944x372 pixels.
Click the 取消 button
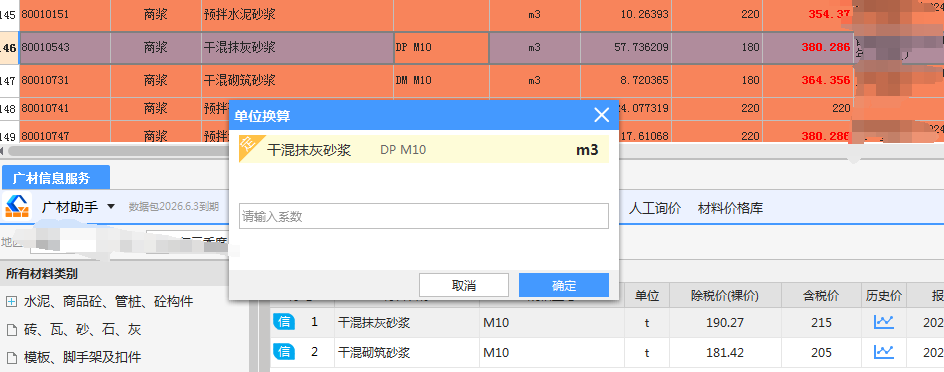(x=464, y=285)
